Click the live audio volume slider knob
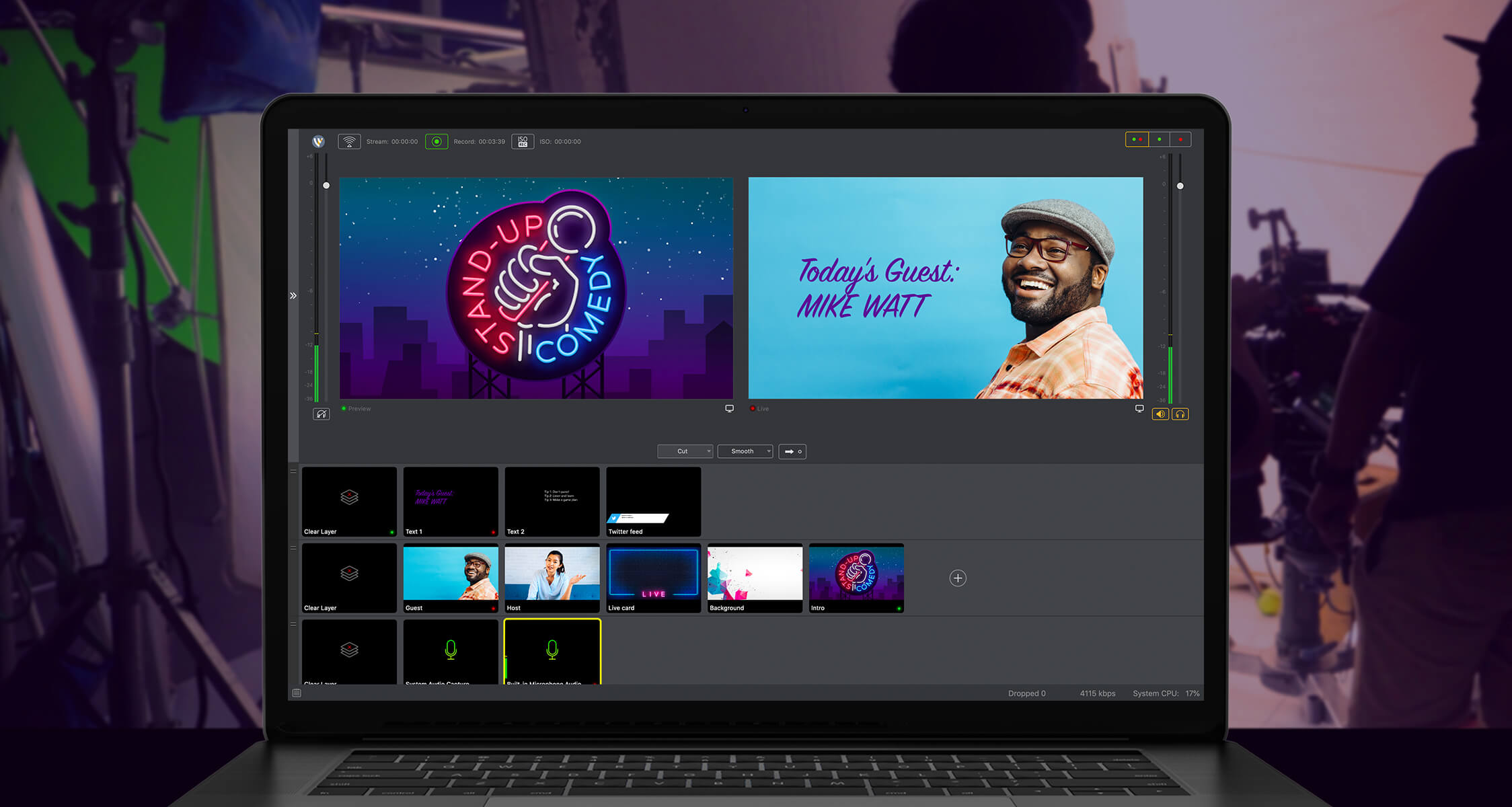The image size is (1512, 807). coord(1180,186)
